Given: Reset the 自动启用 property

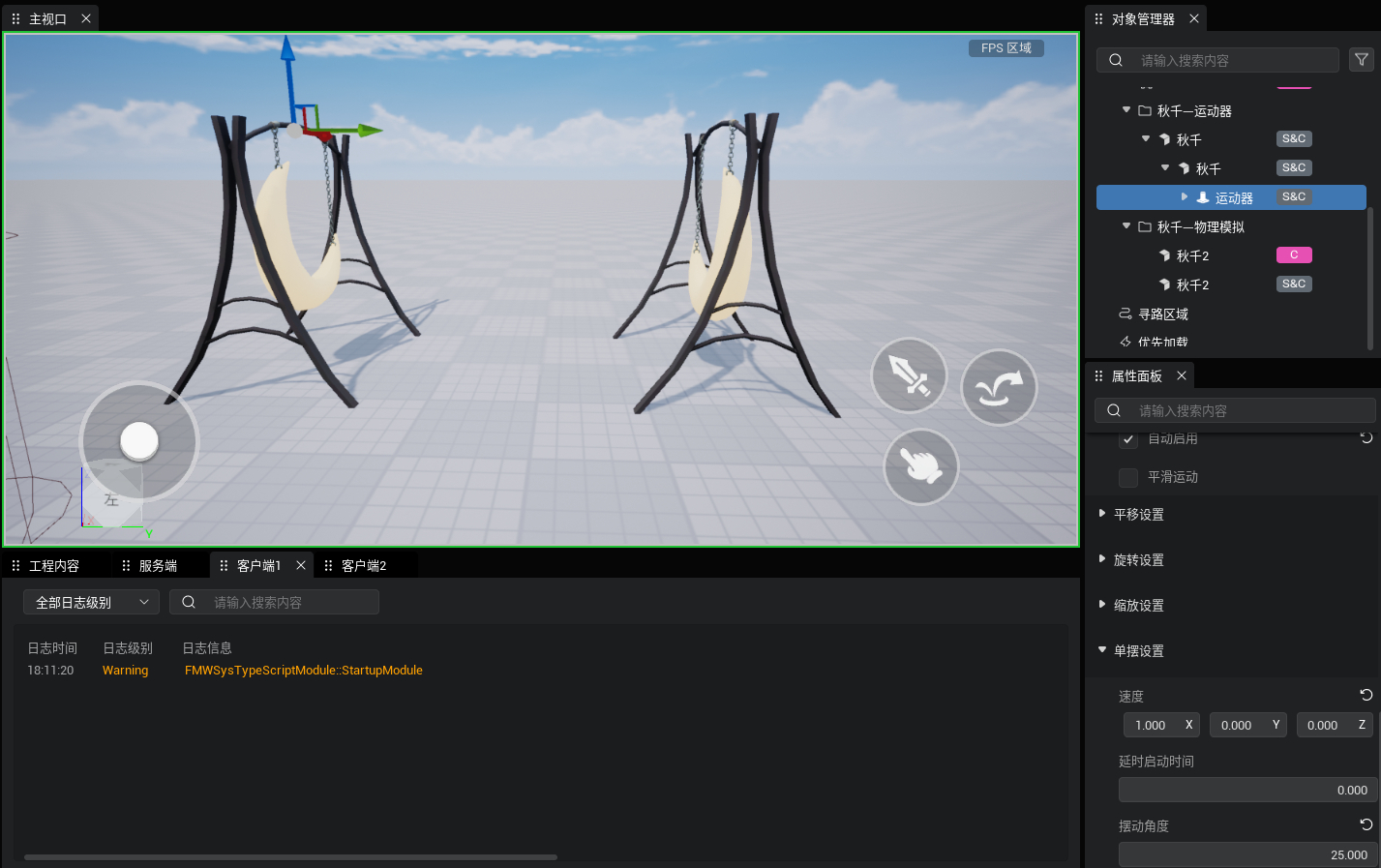Looking at the screenshot, I should [1366, 437].
